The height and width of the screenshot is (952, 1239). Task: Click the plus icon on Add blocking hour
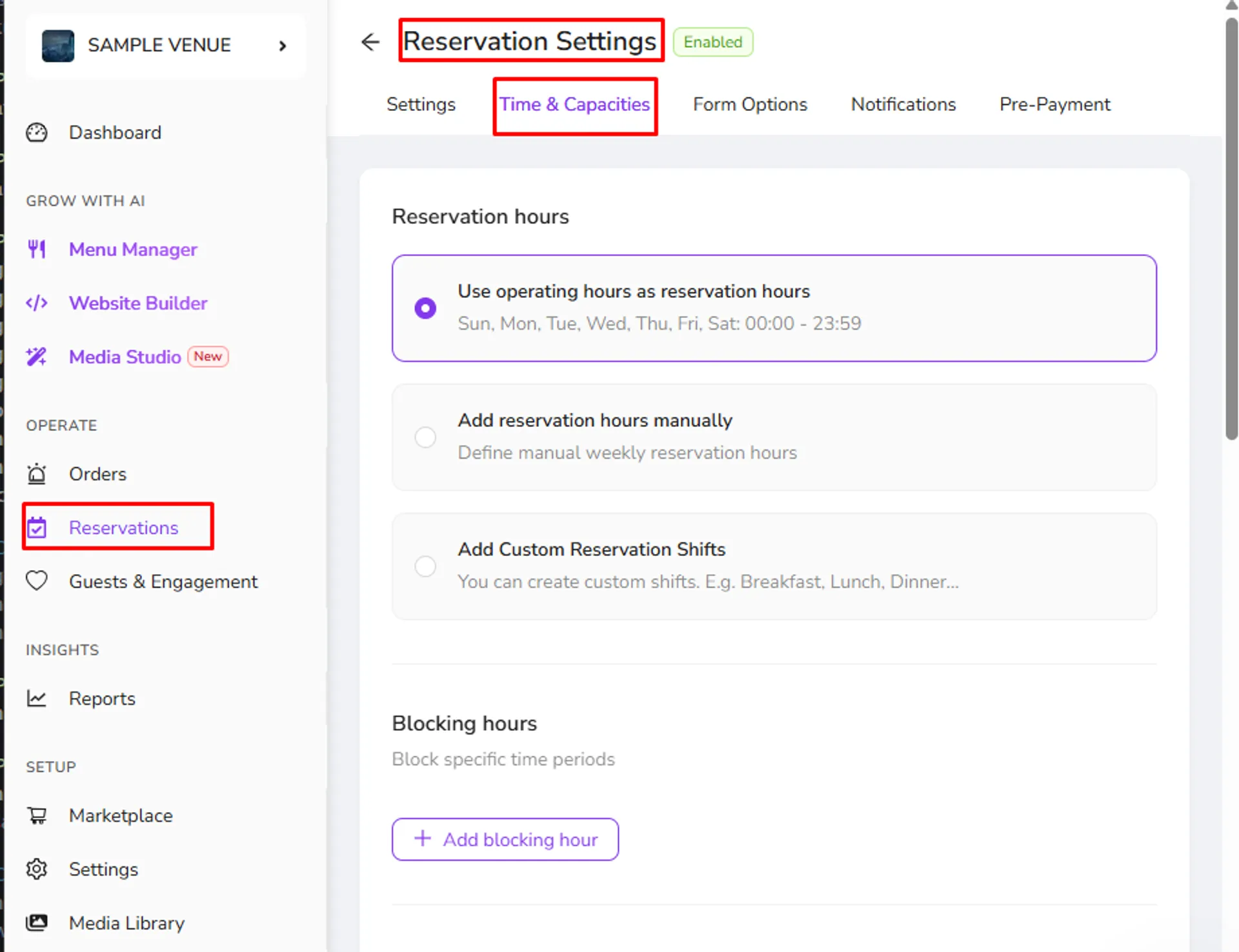click(422, 838)
